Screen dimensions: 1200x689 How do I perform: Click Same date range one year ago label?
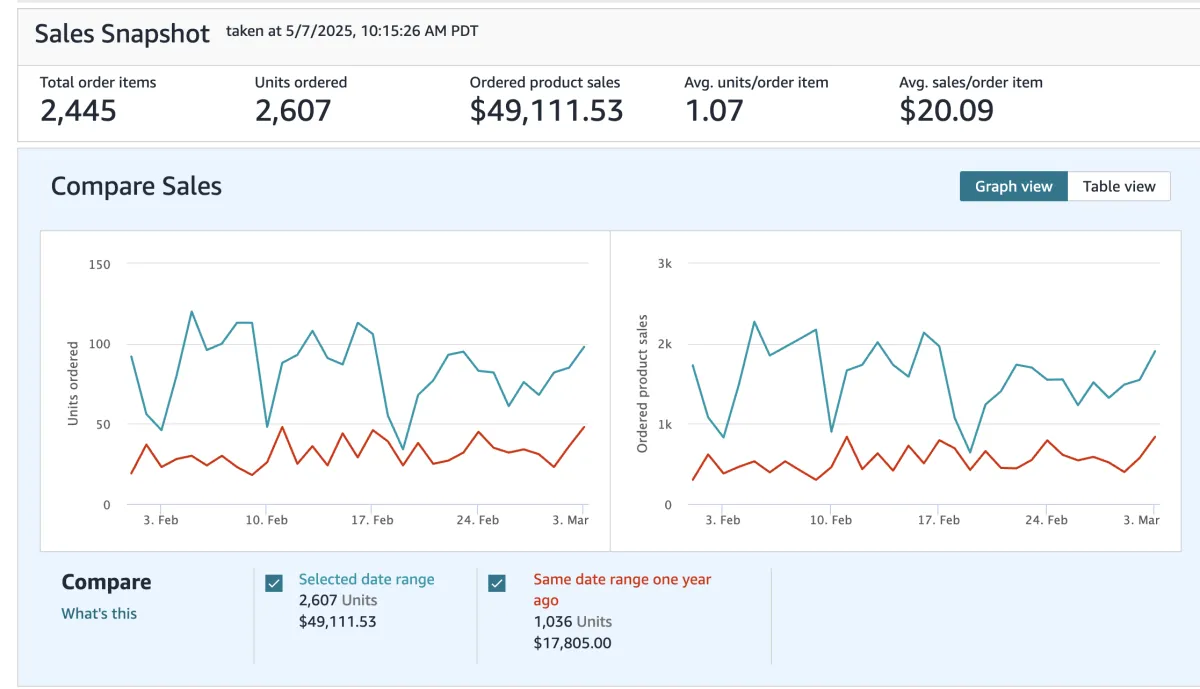(x=622, y=590)
